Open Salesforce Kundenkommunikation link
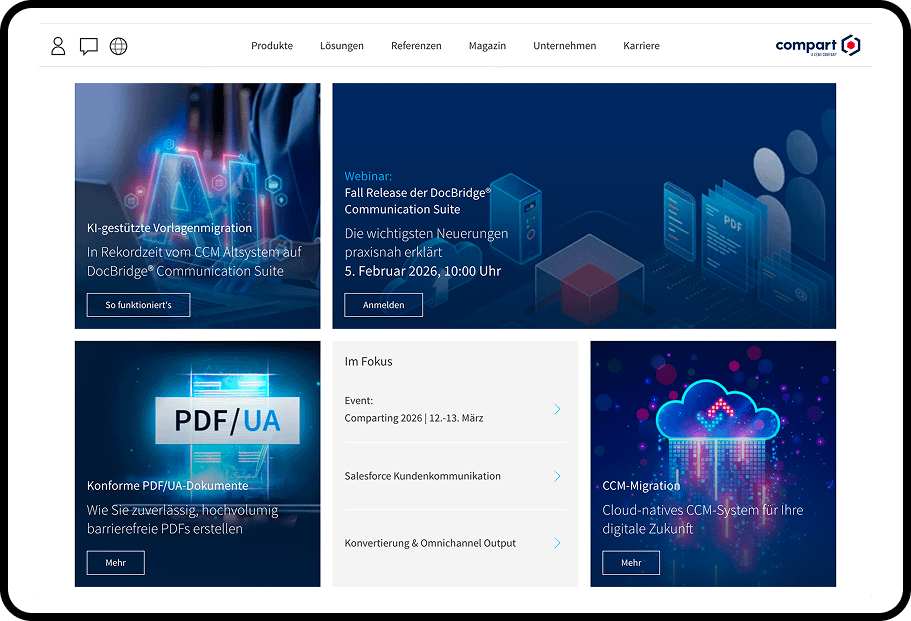The width and height of the screenshot is (911, 621). pos(422,476)
